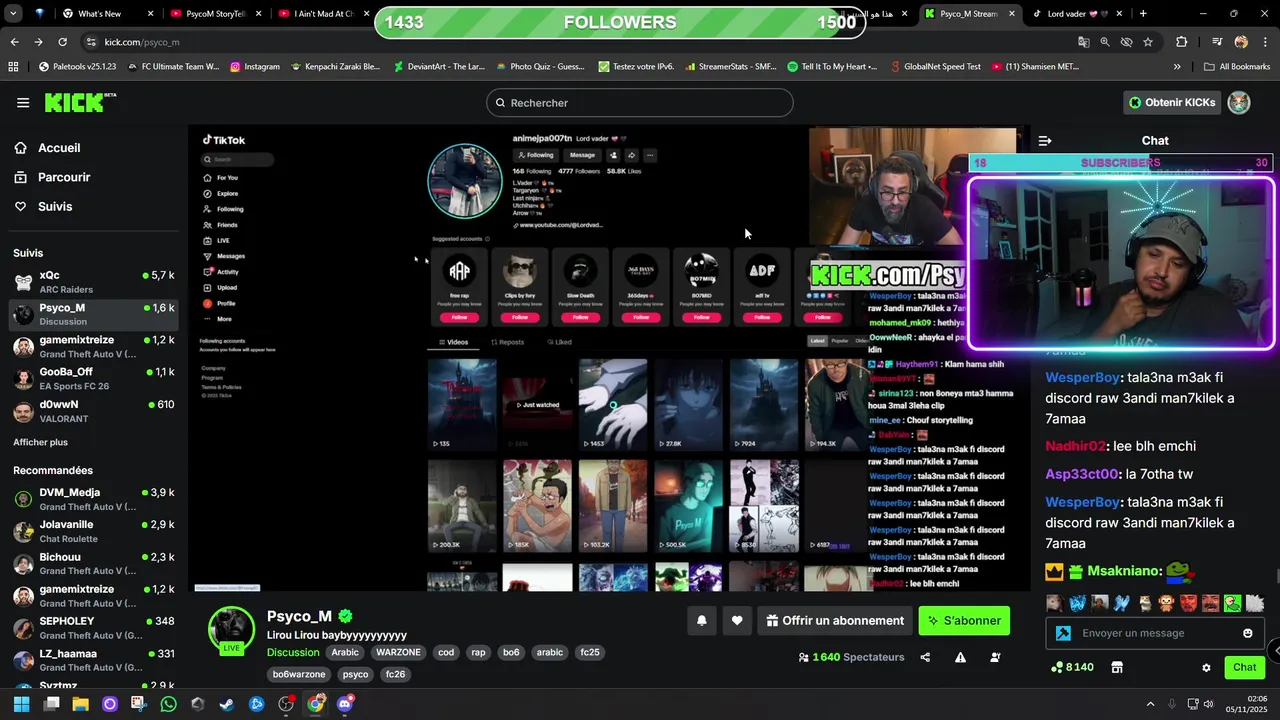The height and width of the screenshot is (720, 1280).
Task: Click the report warning triangle icon
Action: click(x=960, y=658)
